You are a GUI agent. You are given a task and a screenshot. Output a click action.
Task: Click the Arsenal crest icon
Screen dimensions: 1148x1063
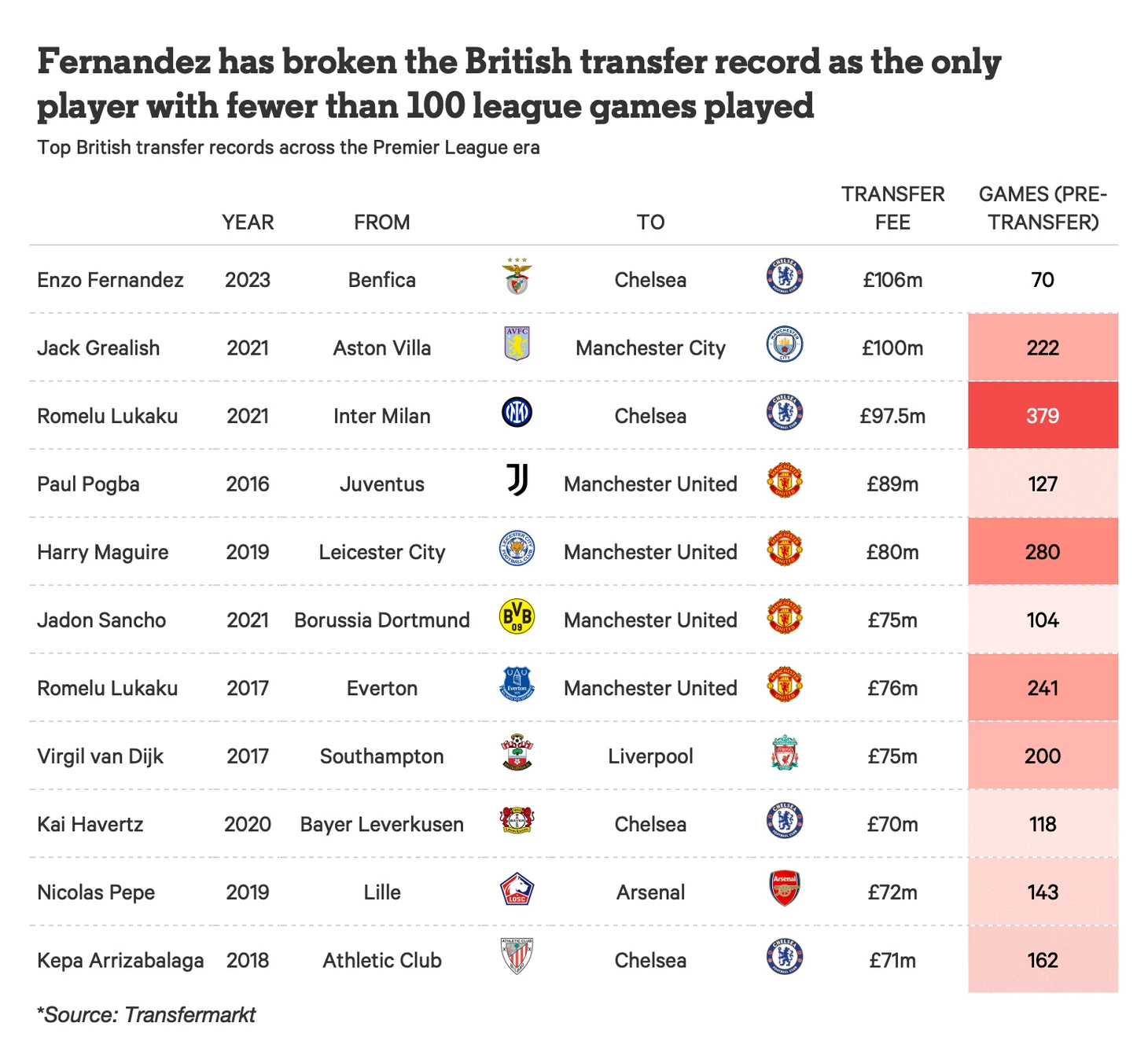[x=785, y=888]
